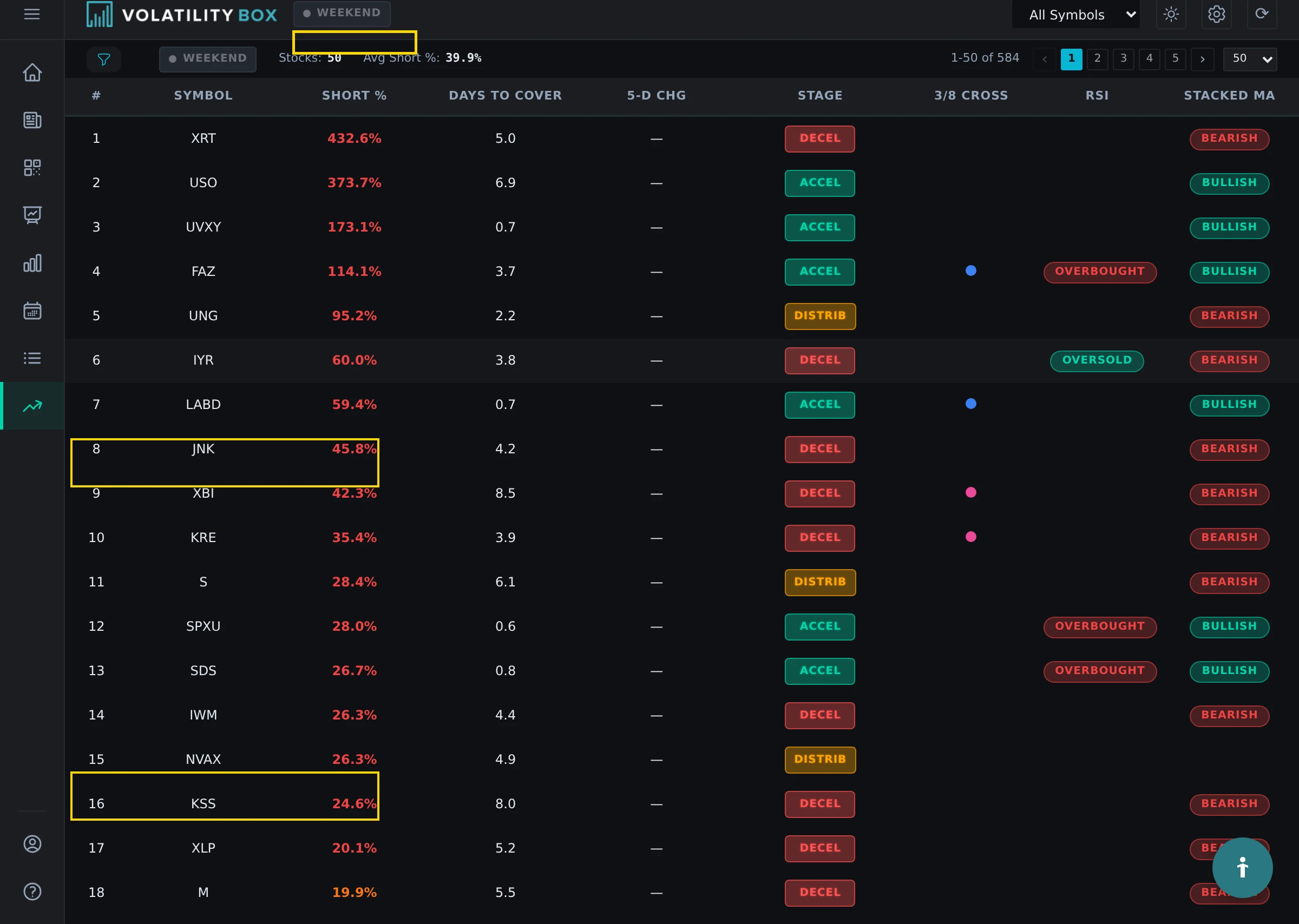Go to page 4
The width and height of the screenshot is (1299, 924).
(1150, 59)
